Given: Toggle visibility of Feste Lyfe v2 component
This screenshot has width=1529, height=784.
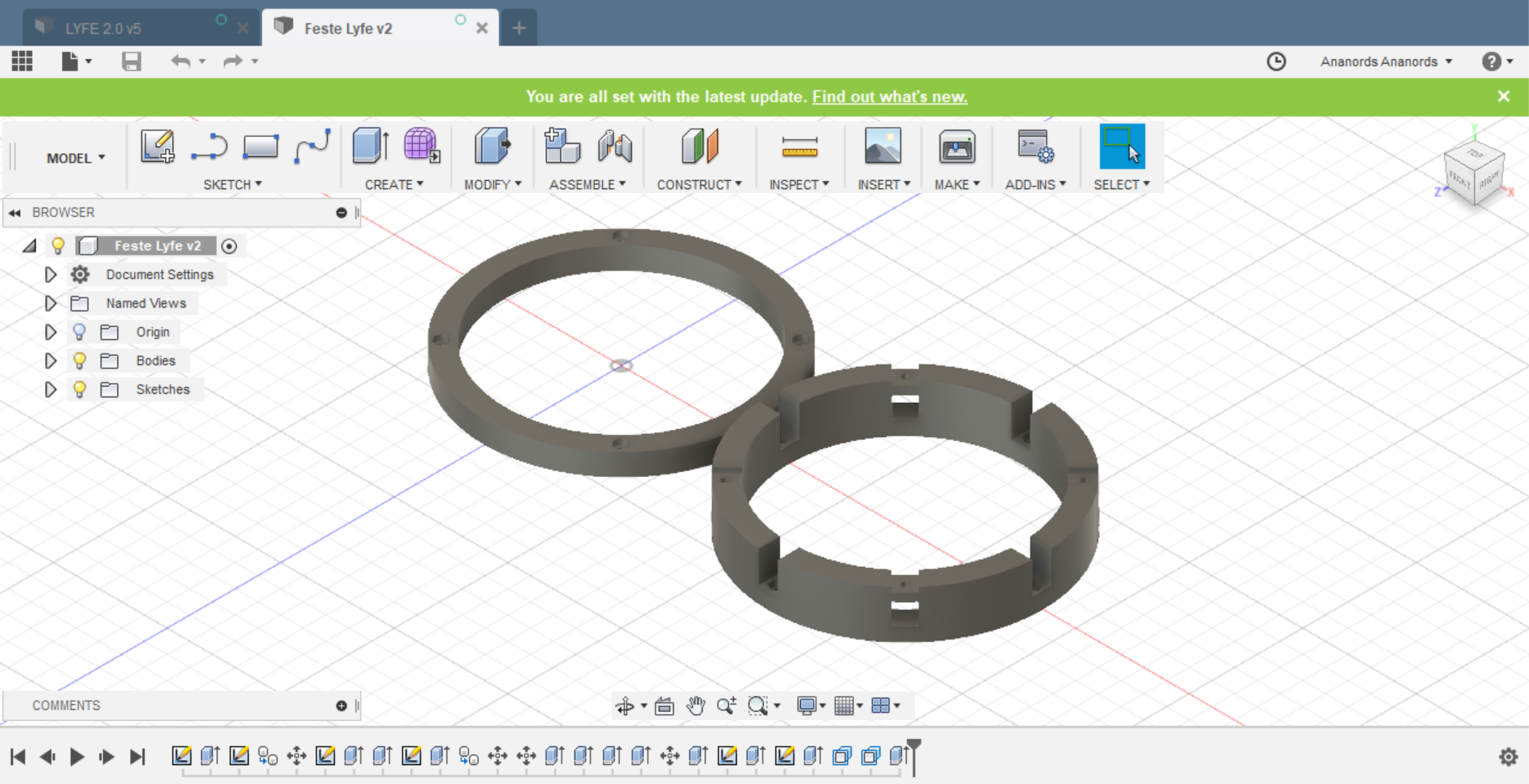Looking at the screenshot, I should 57,246.
